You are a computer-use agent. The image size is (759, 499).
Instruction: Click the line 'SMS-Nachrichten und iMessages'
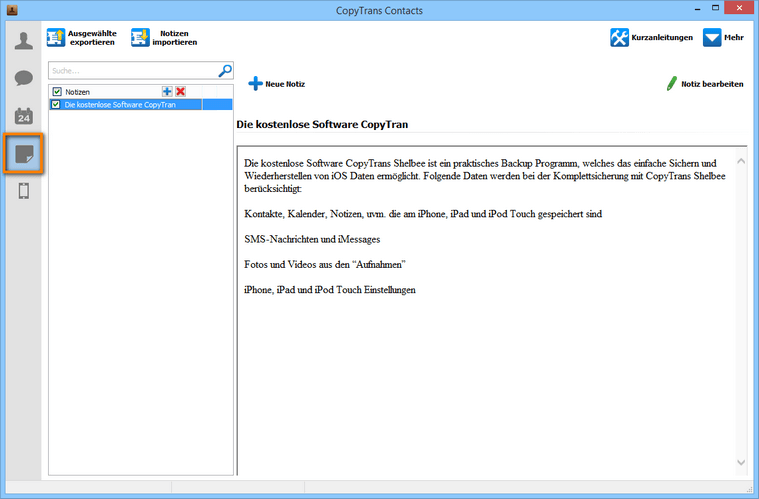[x=312, y=239]
